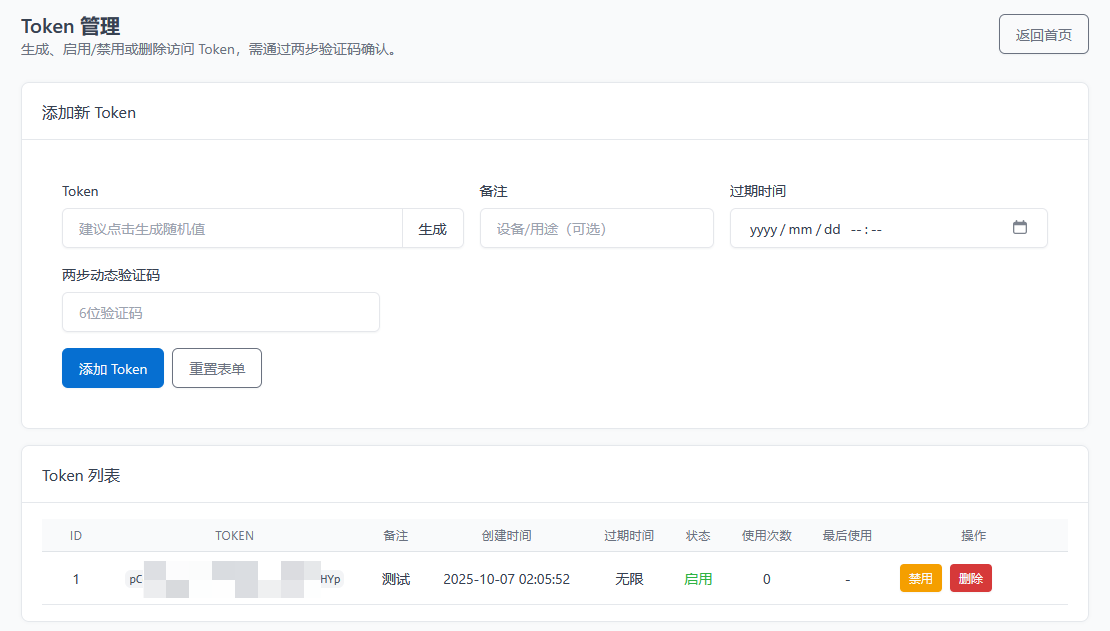Reset the form with 重置表单
The width and height of the screenshot is (1110, 631).
pyautogui.click(x=217, y=368)
